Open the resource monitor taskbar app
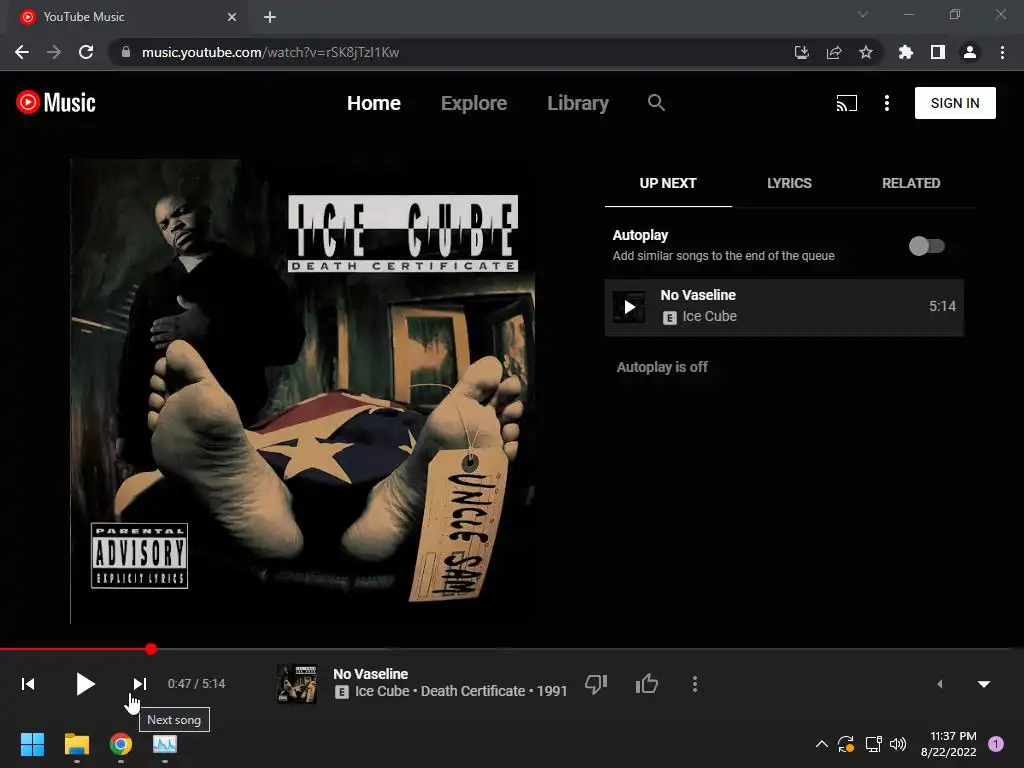The height and width of the screenshot is (768, 1024). click(165, 744)
